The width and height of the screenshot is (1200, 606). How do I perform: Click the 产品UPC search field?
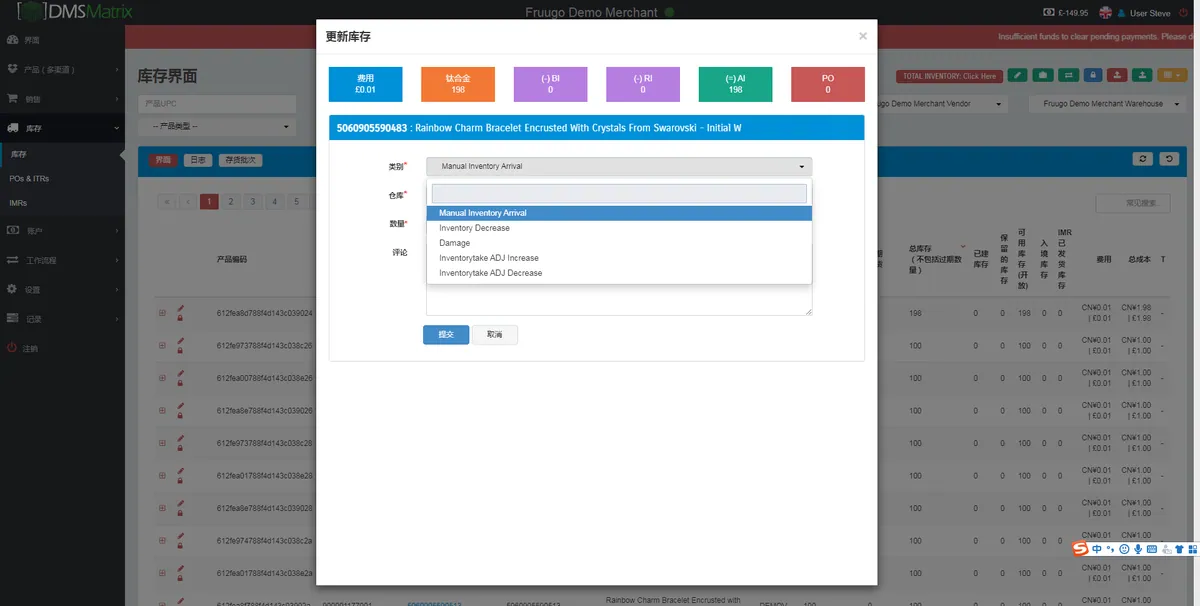tap(216, 104)
